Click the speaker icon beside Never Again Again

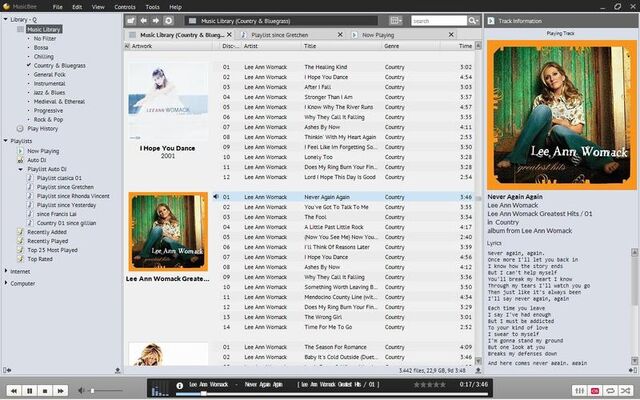(x=216, y=197)
